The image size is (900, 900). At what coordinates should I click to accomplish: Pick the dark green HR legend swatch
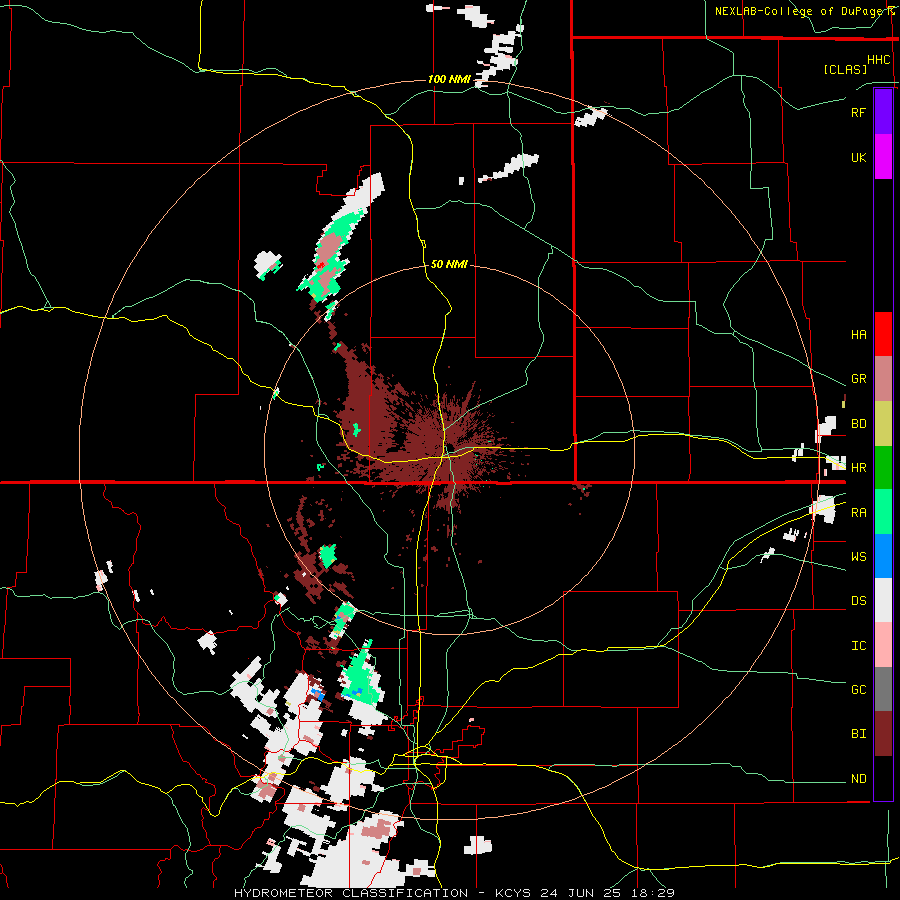pos(883,468)
